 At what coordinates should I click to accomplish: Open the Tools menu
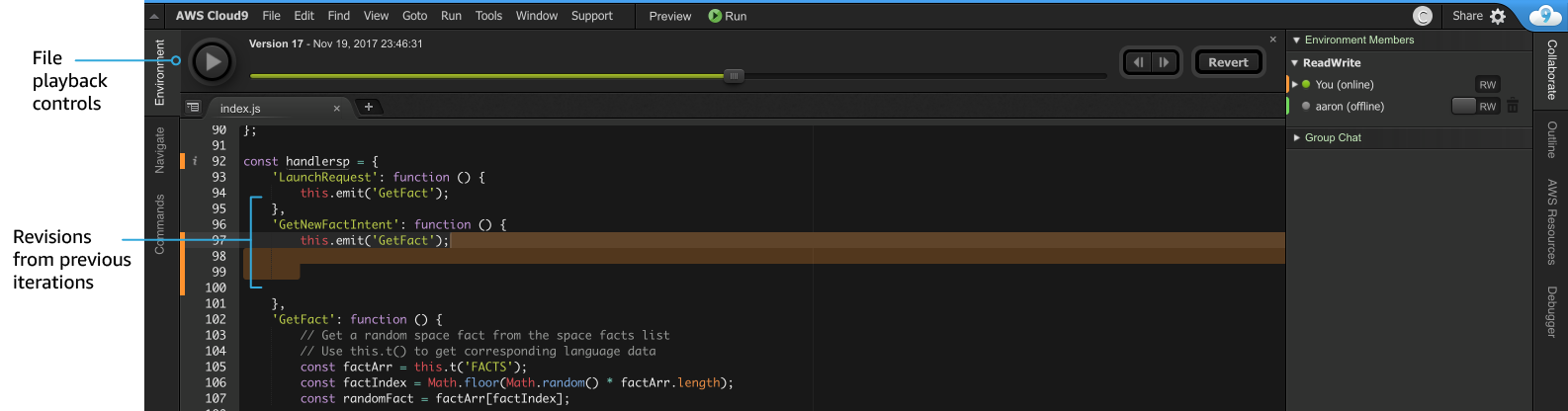pos(488,16)
